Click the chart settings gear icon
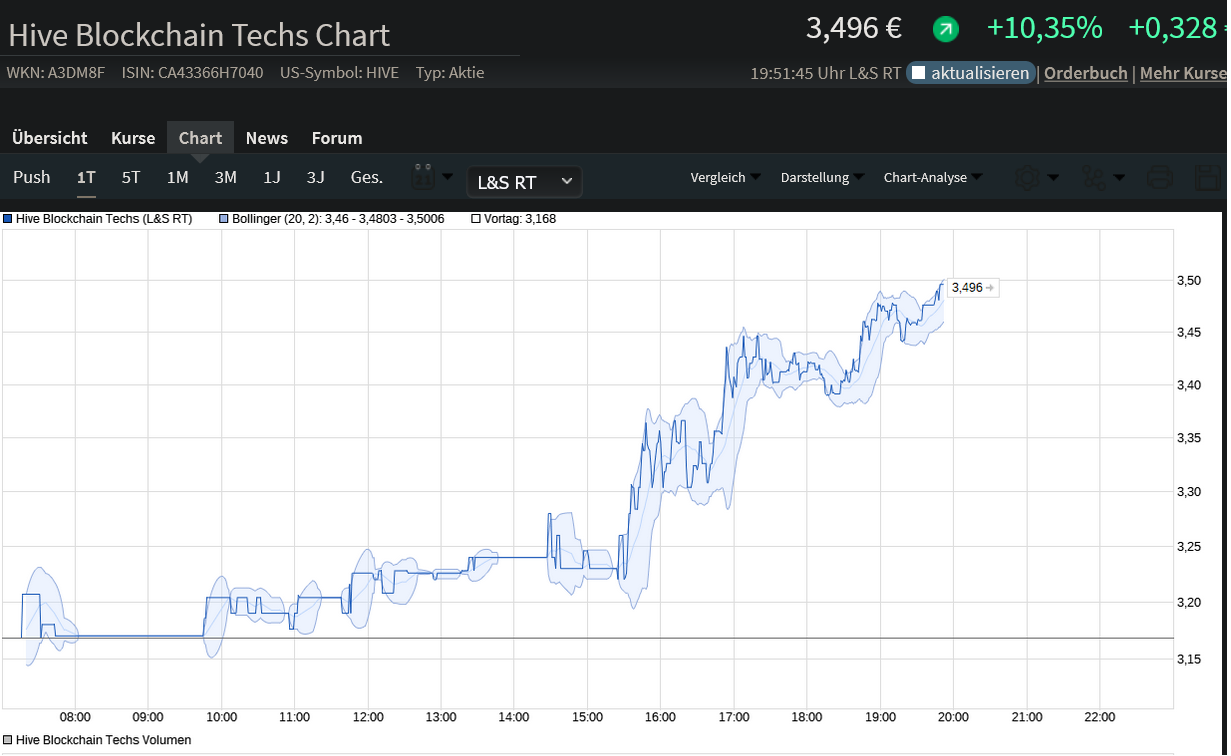 [x=1026, y=178]
